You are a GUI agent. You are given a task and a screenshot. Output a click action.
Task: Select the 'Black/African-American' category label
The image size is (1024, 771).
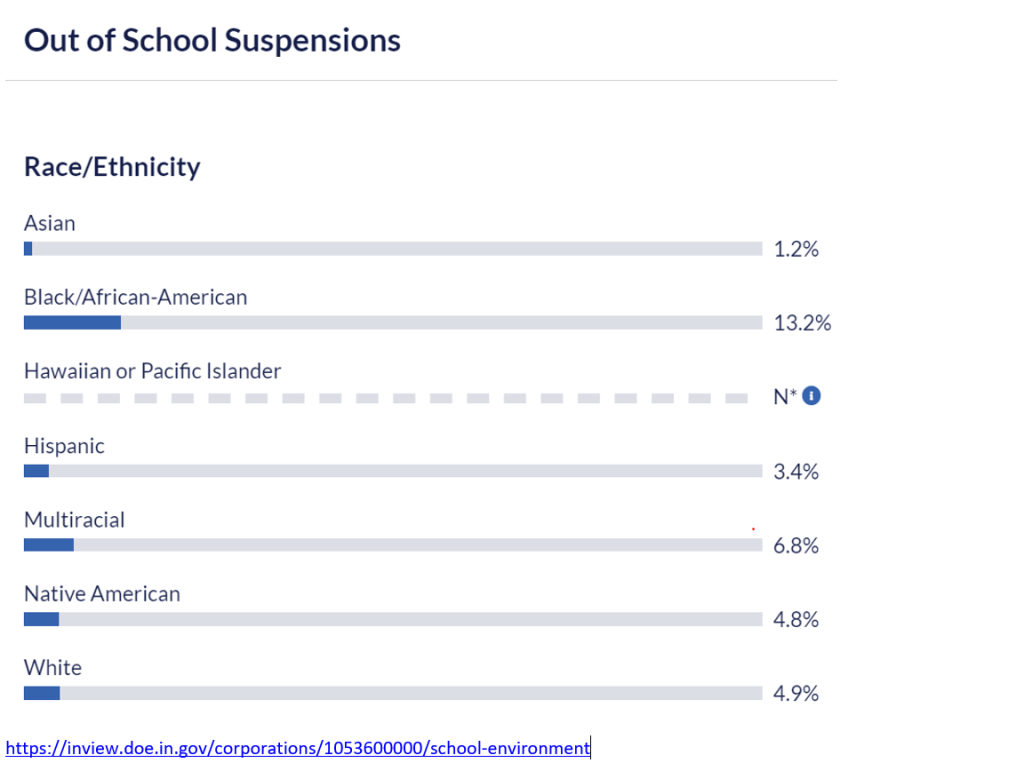135,297
